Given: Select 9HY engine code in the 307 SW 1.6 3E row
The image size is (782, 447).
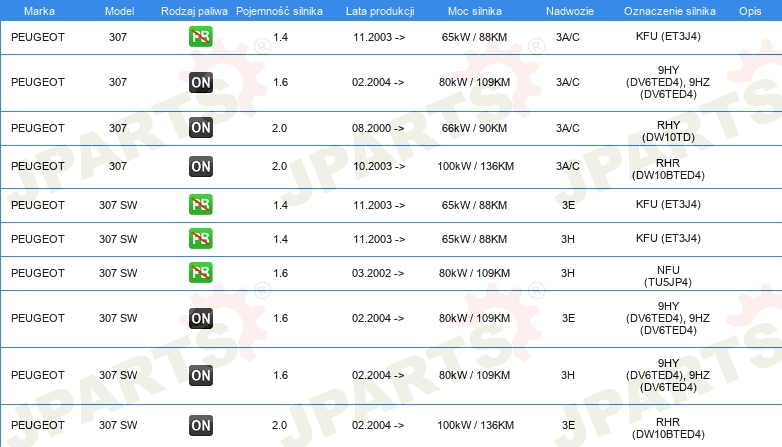Looking at the screenshot, I should [668, 318].
